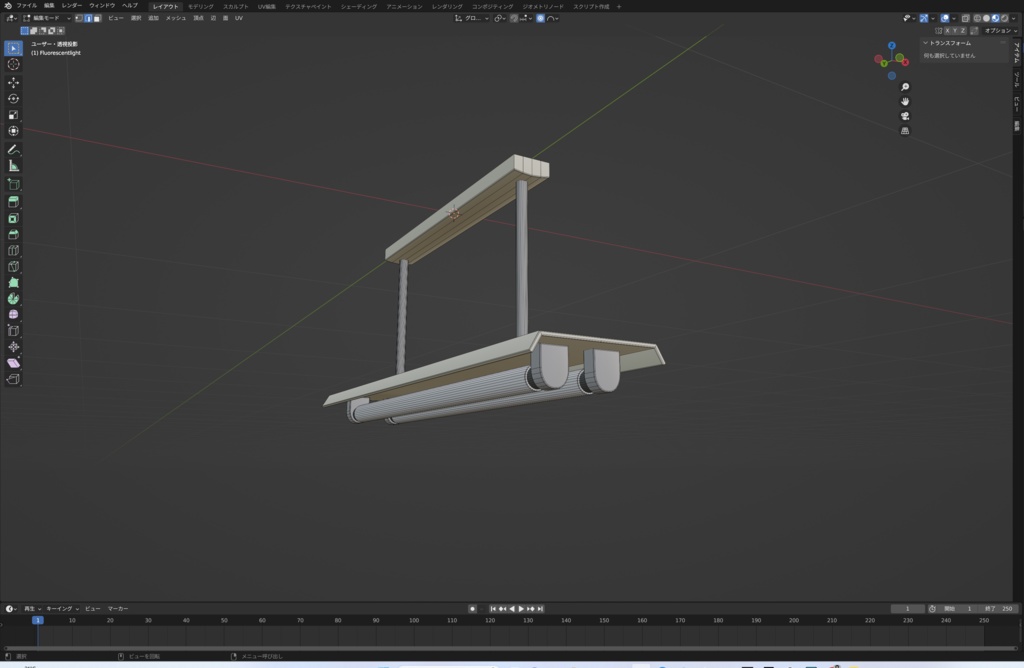Open the 編集モード mode dropdown

(x=48, y=19)
